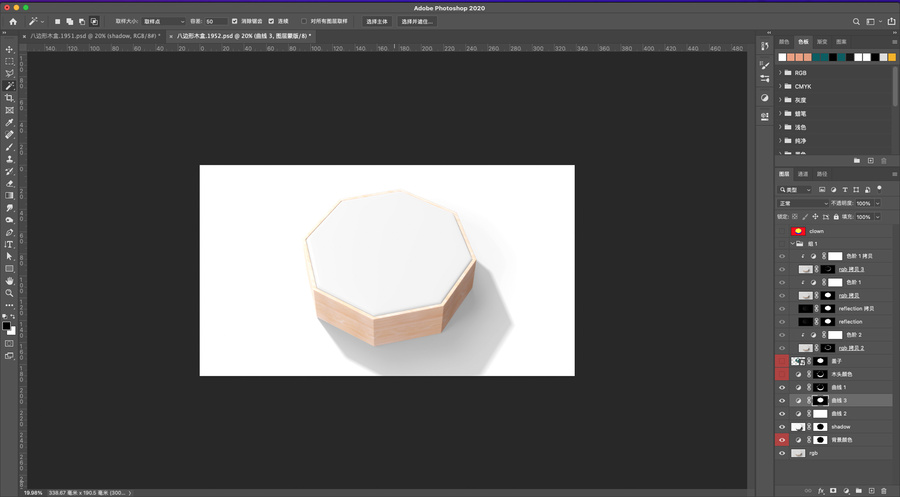This screenshot has width=900, height=497.
Task: Select the Gradient tool
Action: coord(9,196)
